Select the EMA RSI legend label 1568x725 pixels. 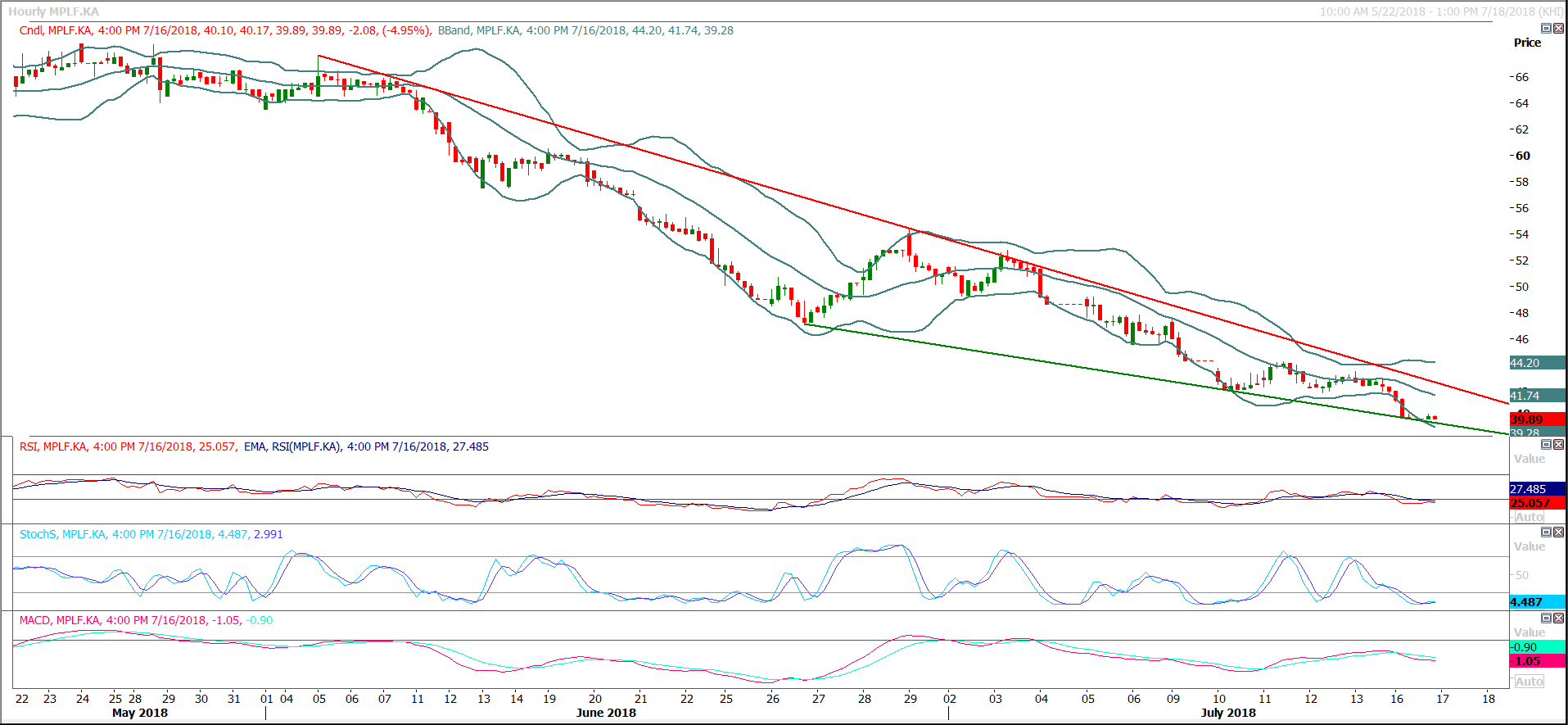(x=366, y=446)
